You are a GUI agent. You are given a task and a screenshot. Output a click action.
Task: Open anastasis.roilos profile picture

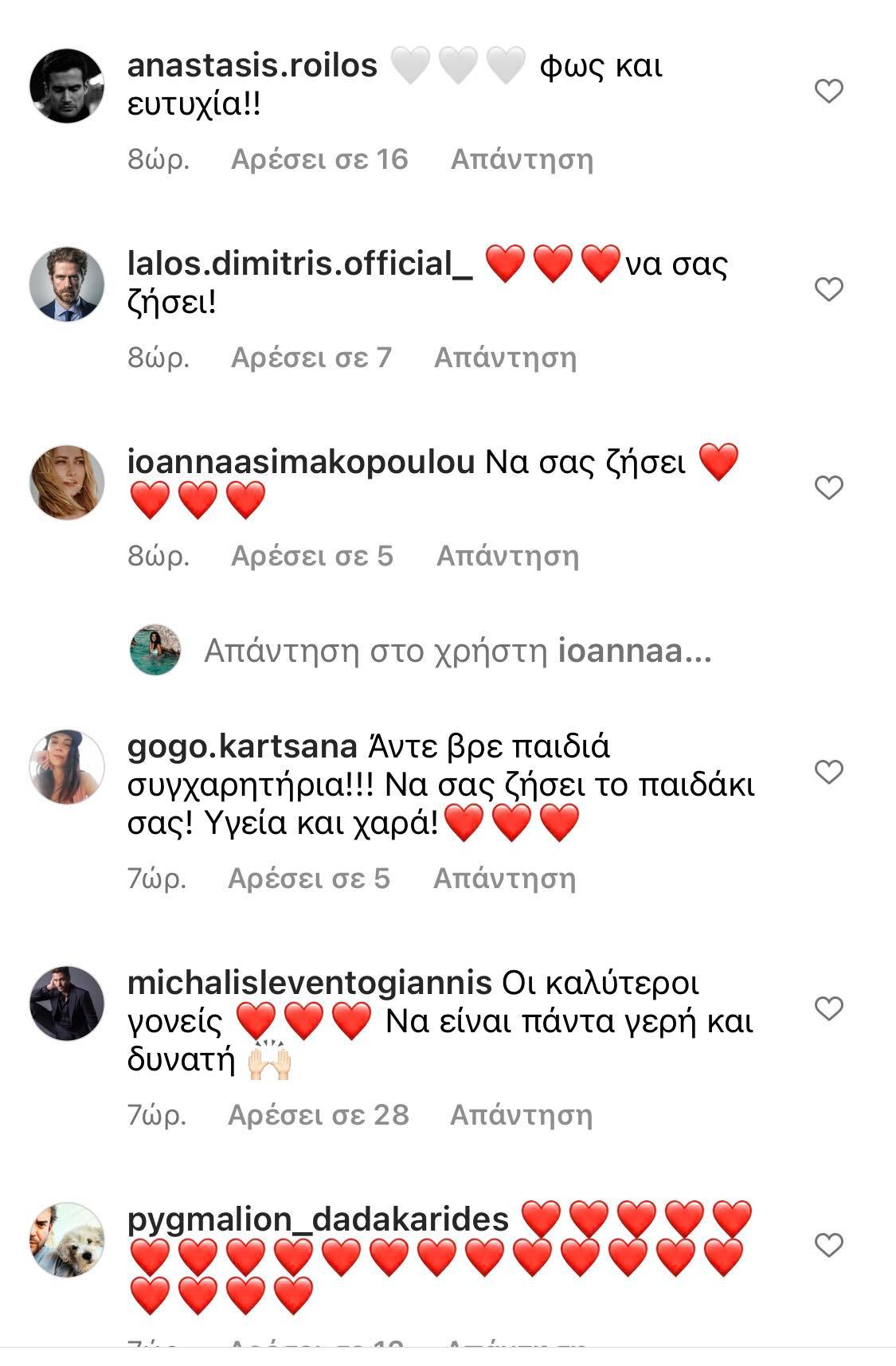[x=67, y=86]
